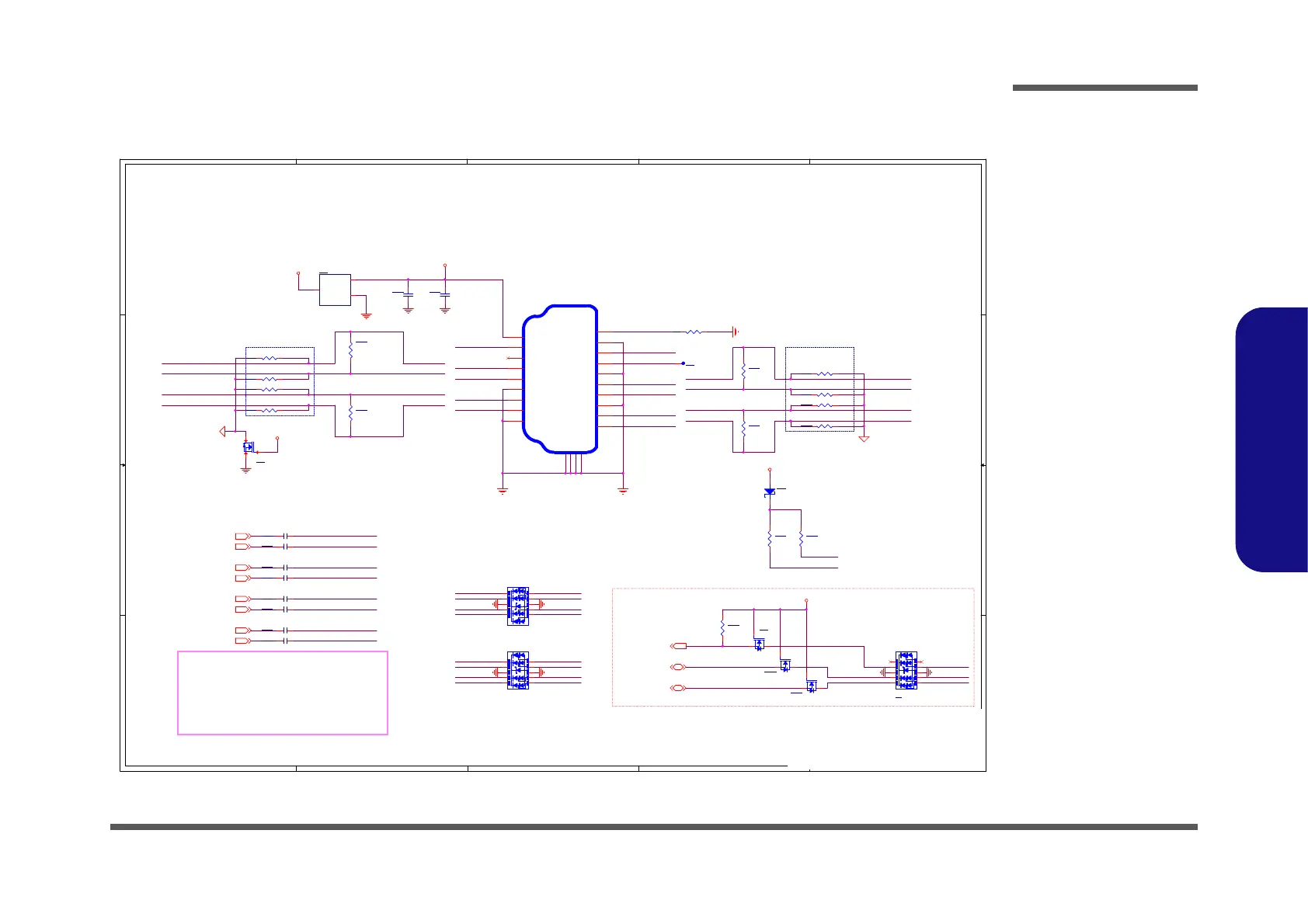Click the ground symbol below connector's right side
This screenshot has height=924, width=1308.
click(x=623, y=489)
